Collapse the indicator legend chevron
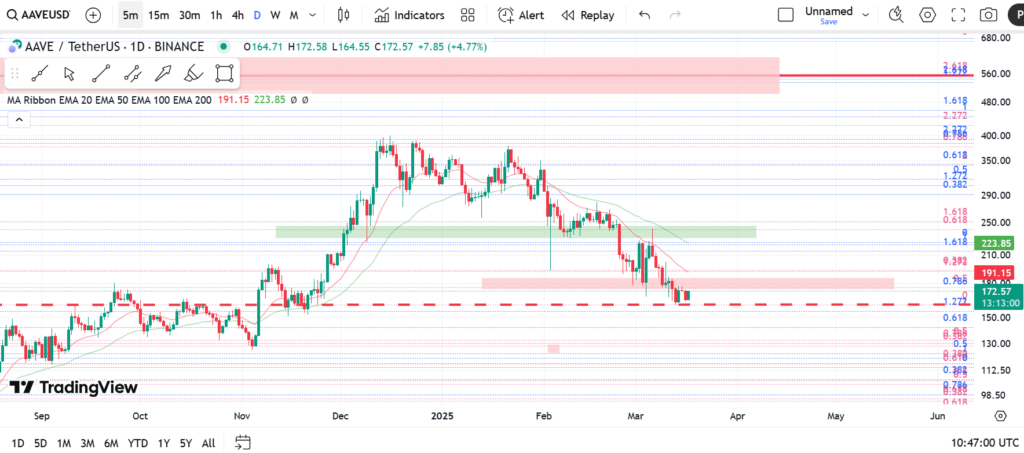 [16, 119]
